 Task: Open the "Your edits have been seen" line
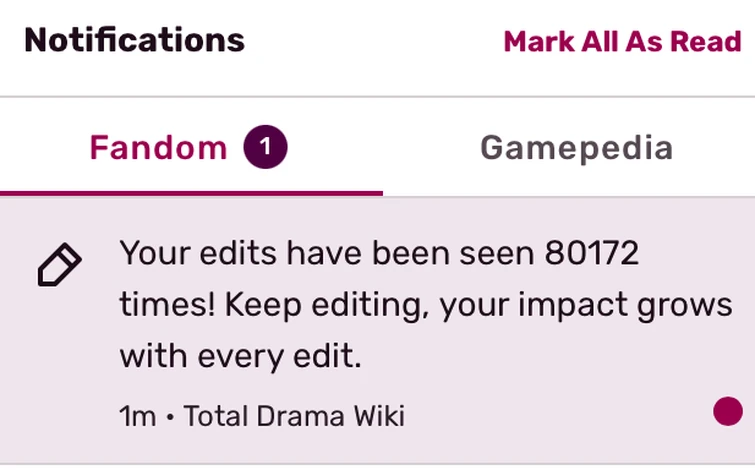click(330, 254)
